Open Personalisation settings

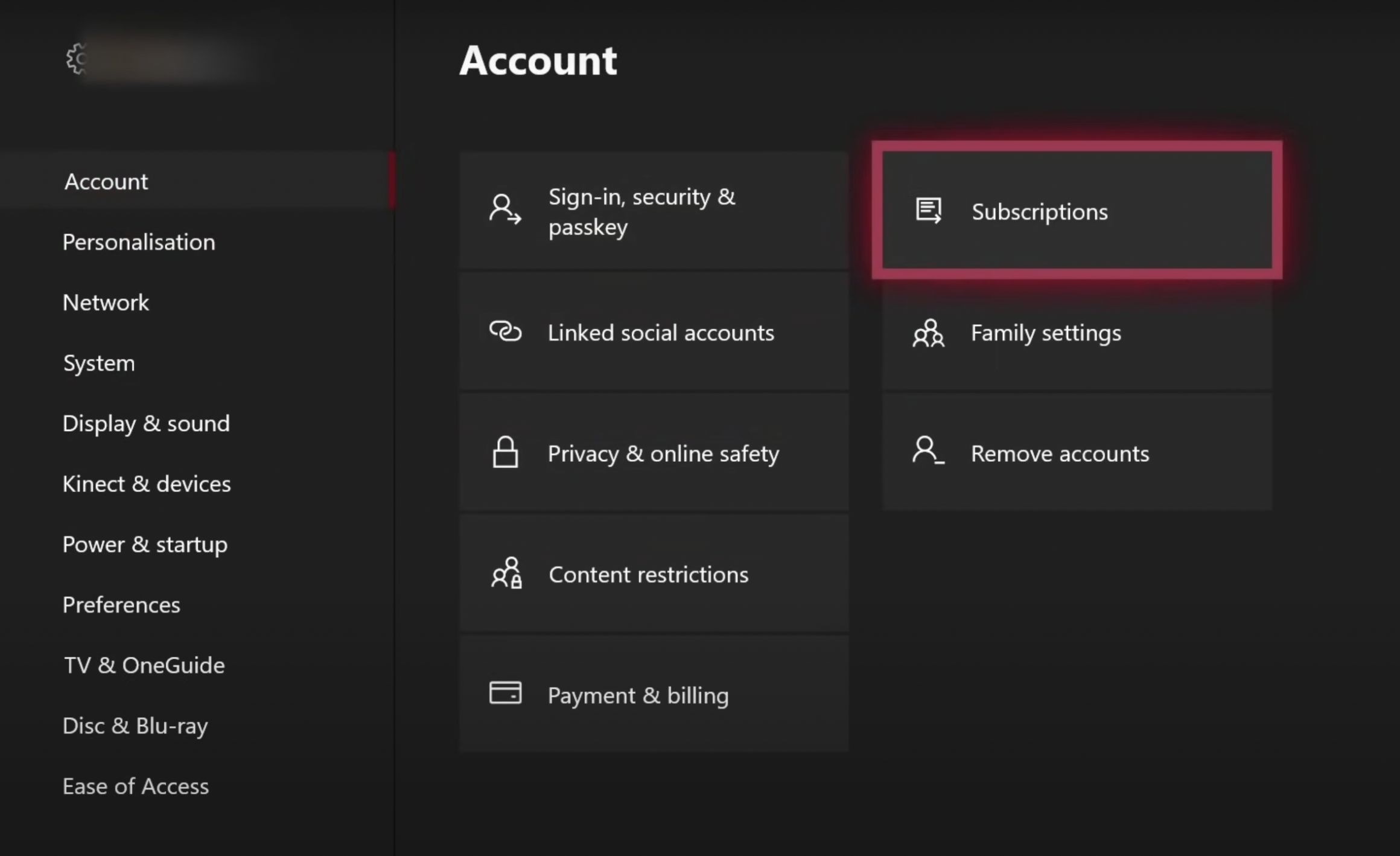click(139, 242)
